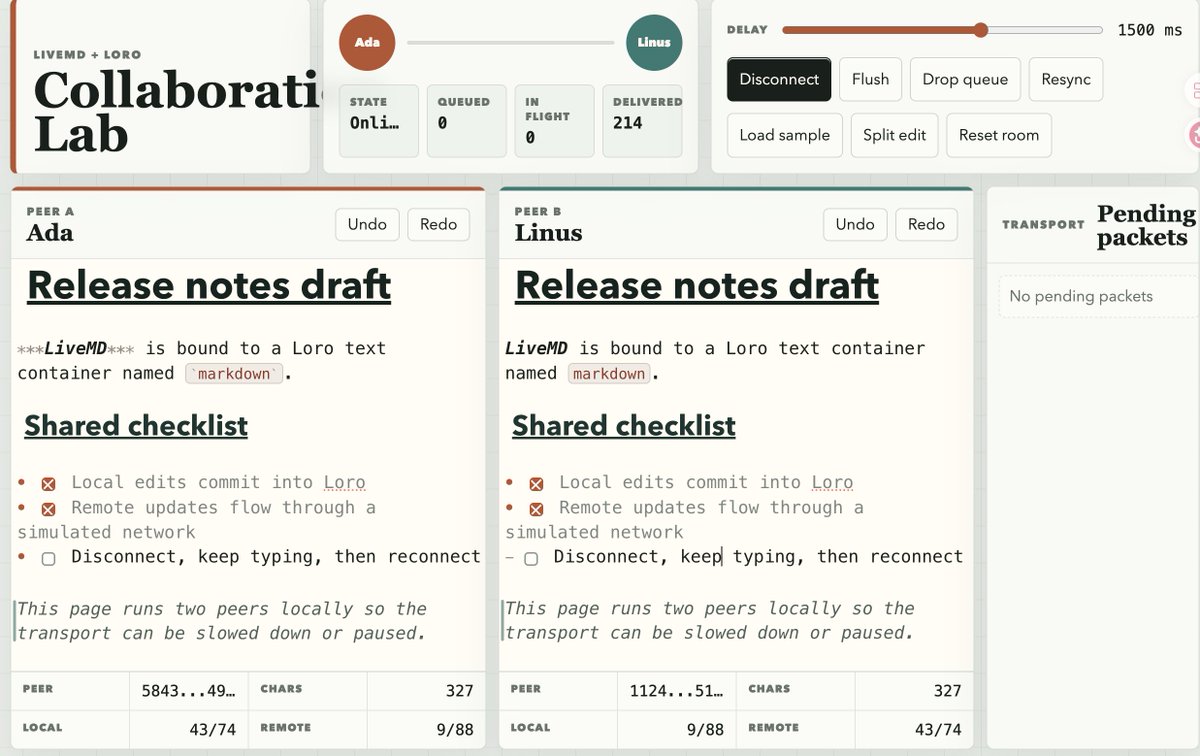Redo in Linus's peer panel
The width and height of the screenshot is (1200, 756).
pyautogui.click(x=926, y=224)
